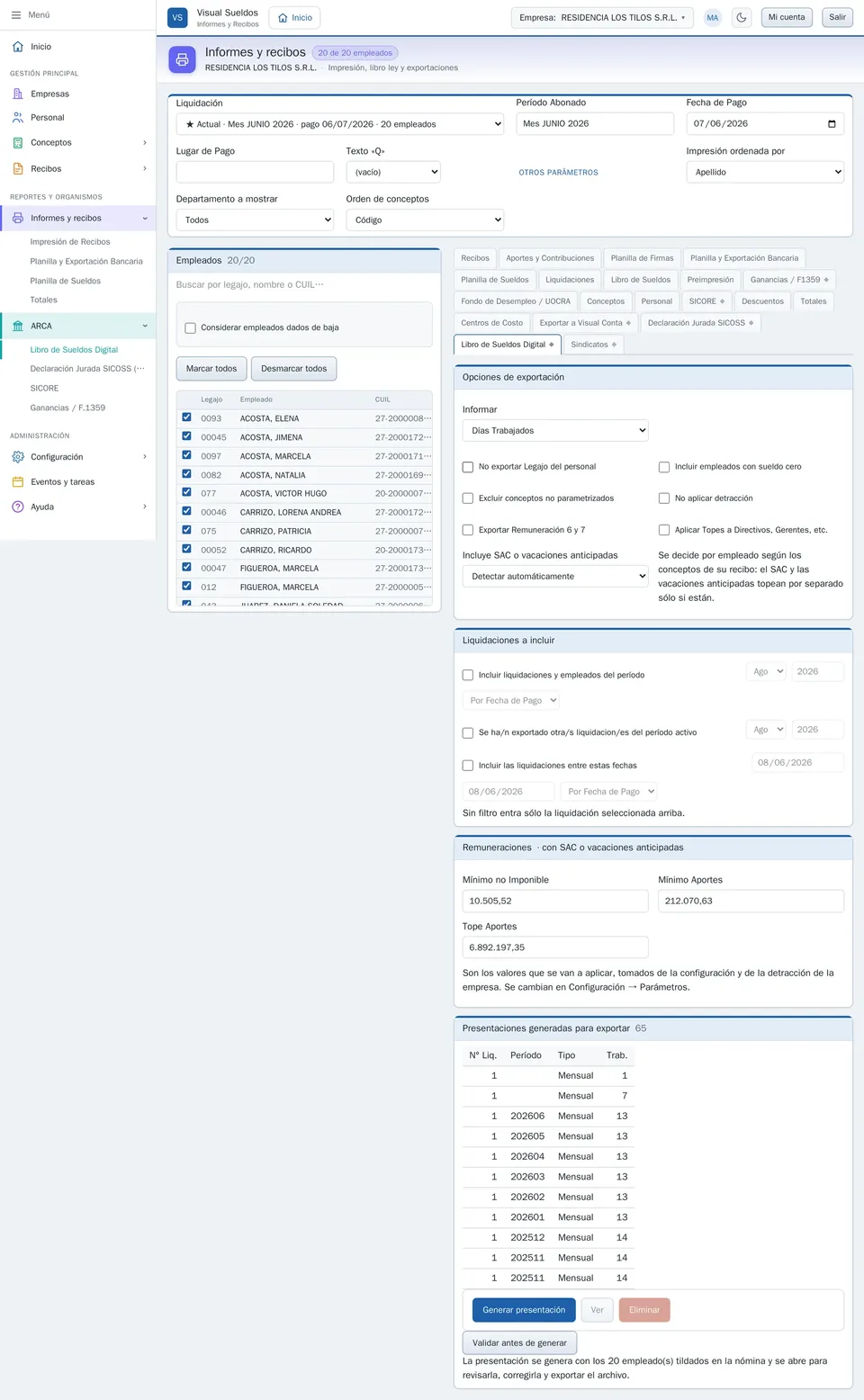Open the Informar Días Trabajados dropdown
This screenshot has height=1400, width=864.
[555, 430]
